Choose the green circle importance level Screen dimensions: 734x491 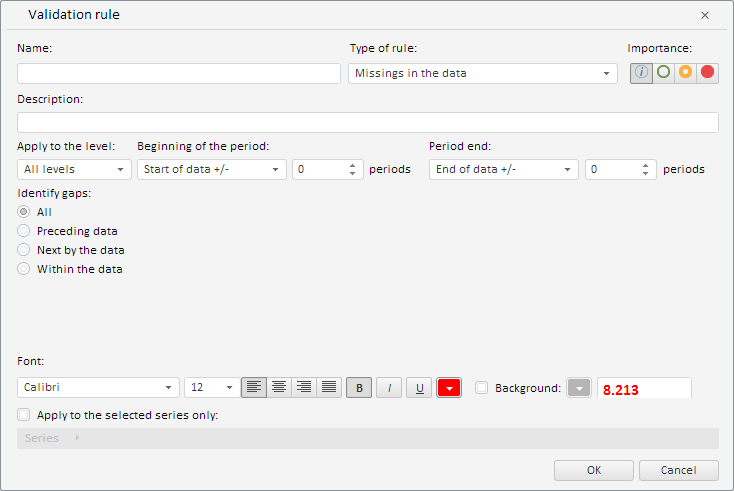pos(663,72)
